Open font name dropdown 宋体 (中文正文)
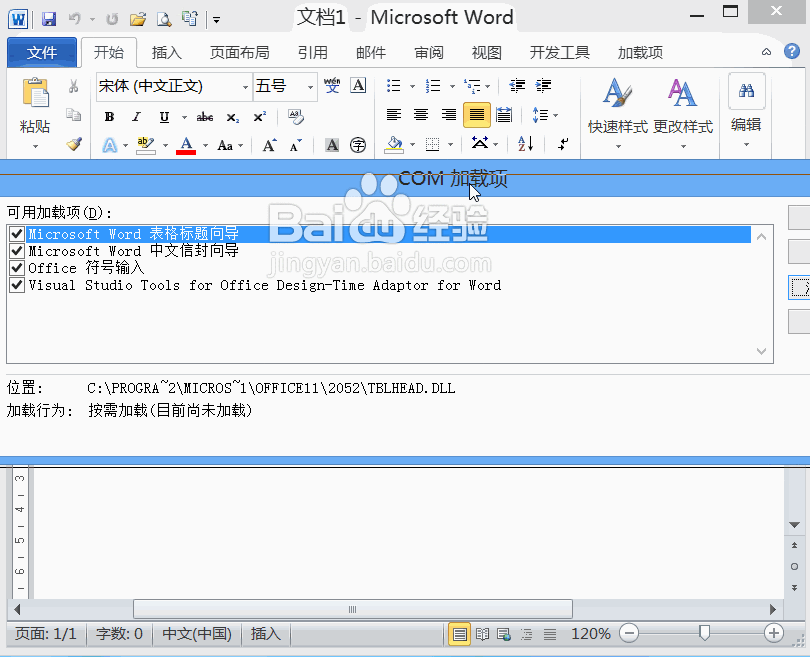The image size is (810, 657). point(245,87)
